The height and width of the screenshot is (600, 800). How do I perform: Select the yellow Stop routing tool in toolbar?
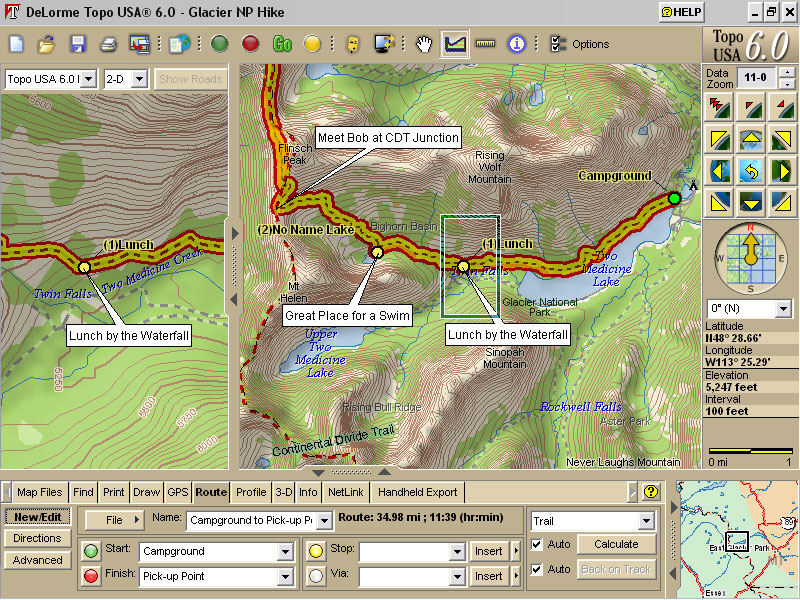point(312,44)
